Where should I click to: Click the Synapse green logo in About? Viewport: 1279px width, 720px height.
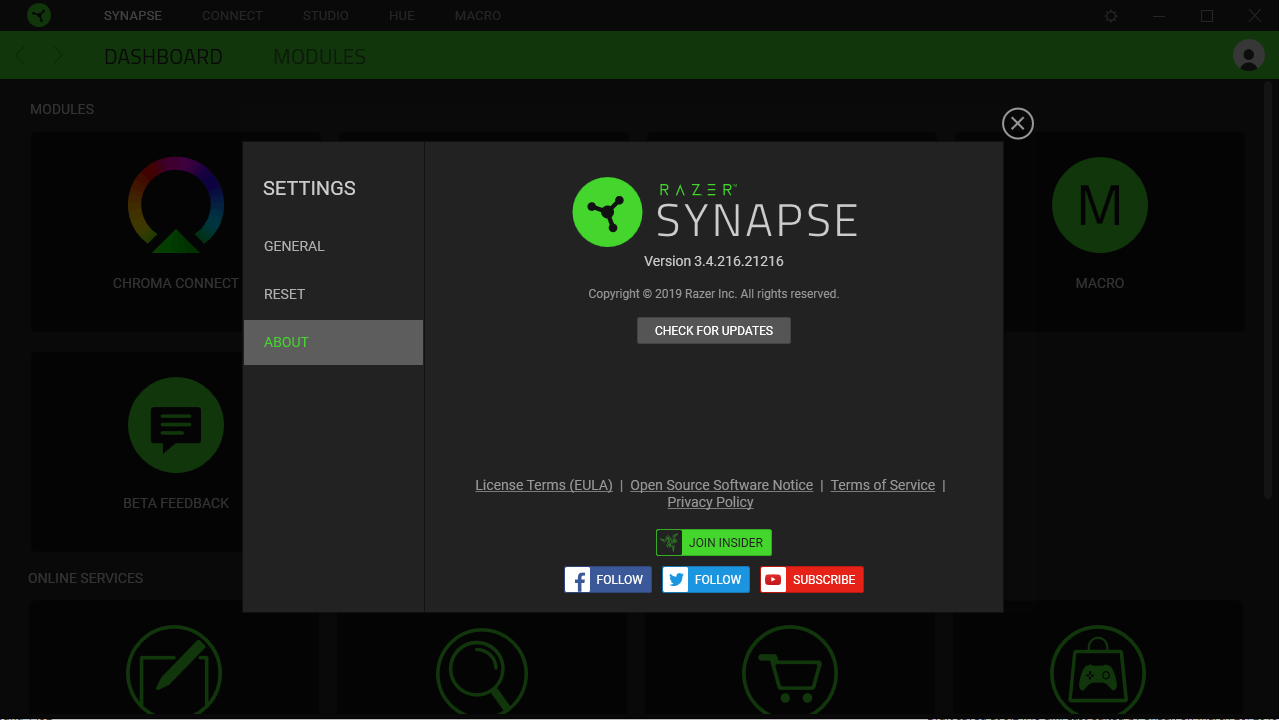coord(607,212)
